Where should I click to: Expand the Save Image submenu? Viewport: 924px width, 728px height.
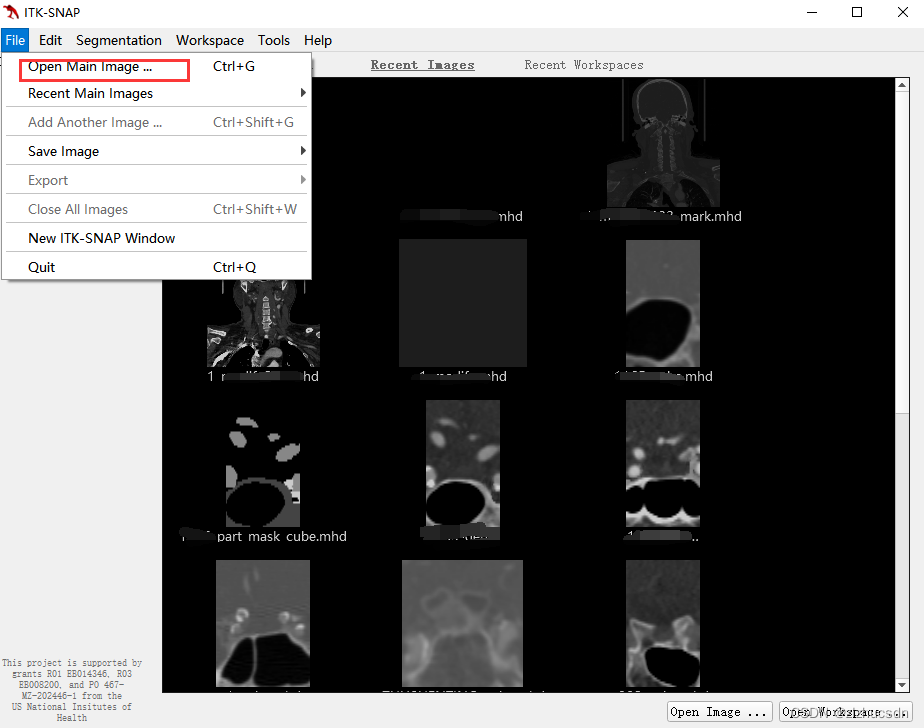[157, 151]
